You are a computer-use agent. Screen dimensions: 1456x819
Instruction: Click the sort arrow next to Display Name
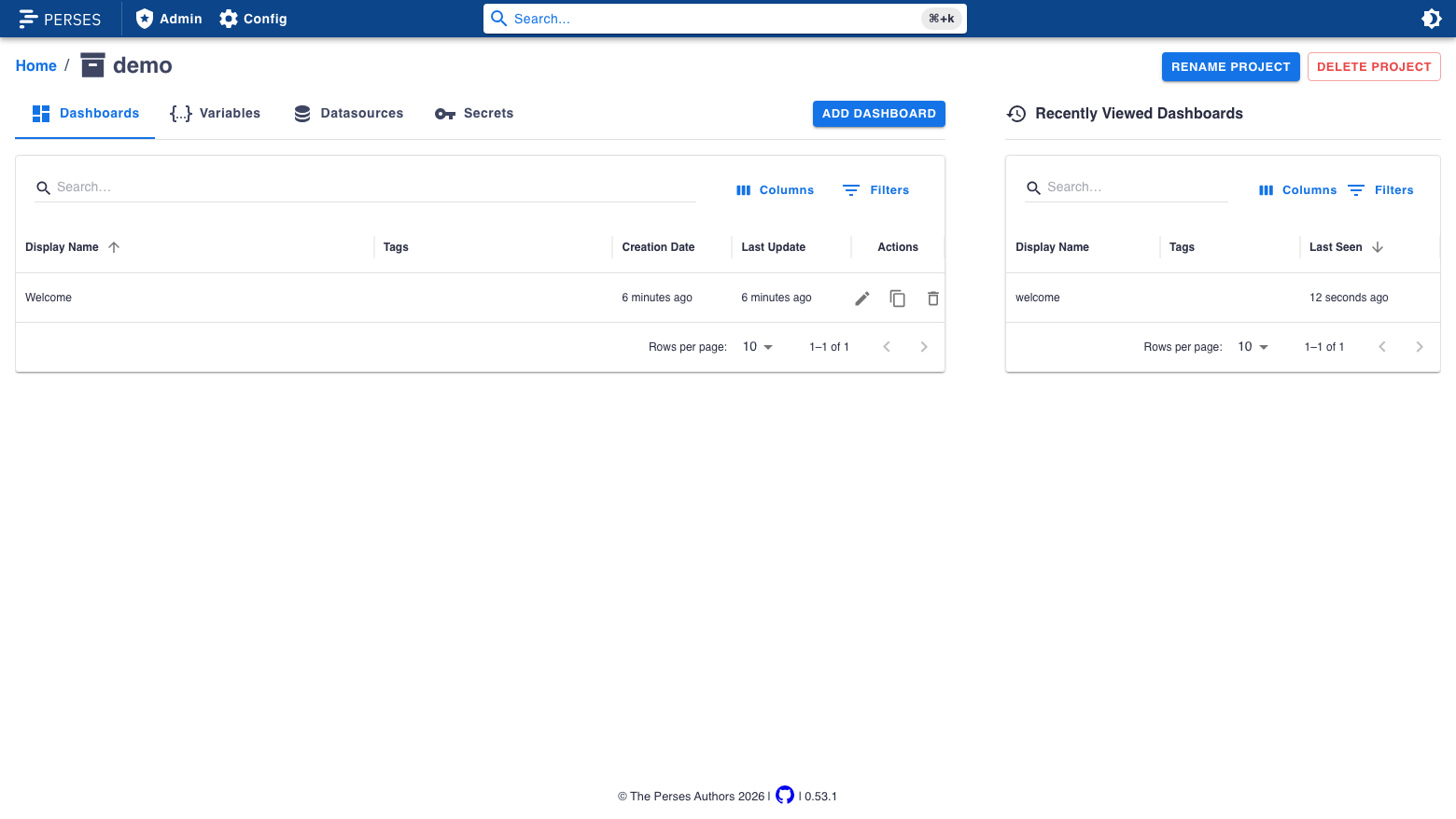click(114, 247)
